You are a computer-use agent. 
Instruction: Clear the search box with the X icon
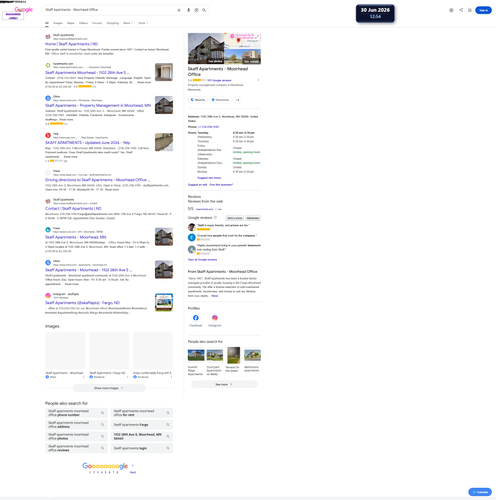point(179,10)
